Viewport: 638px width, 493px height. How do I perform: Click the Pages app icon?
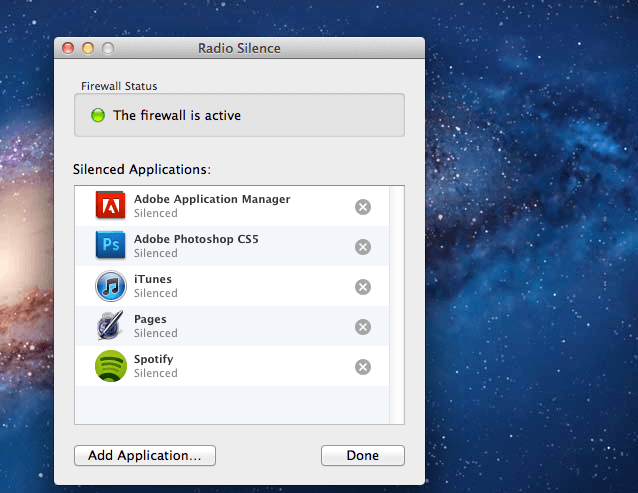[x=110, y=325]
